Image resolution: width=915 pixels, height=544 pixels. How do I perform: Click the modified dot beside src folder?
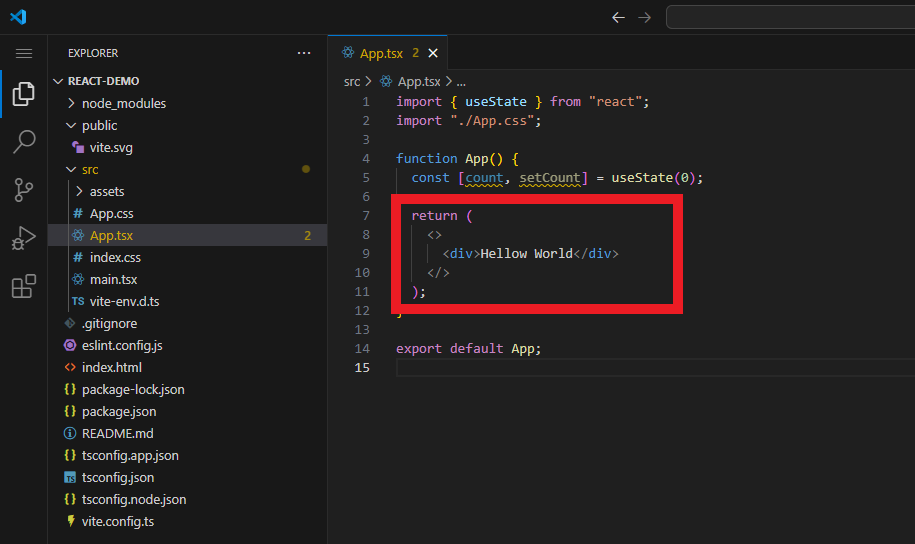pos(306,169)
